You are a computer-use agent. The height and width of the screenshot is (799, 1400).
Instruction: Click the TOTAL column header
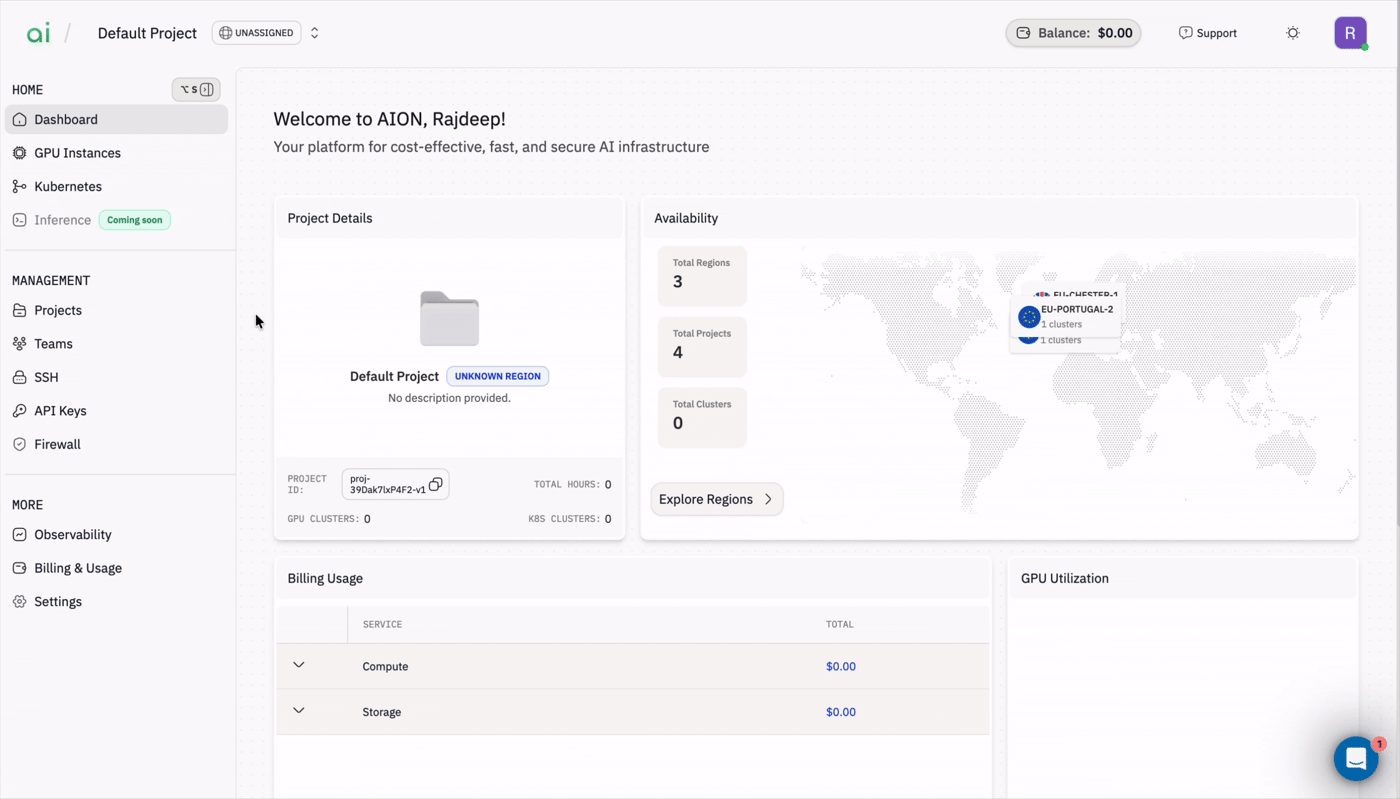pyautogui.click(x=840, y=624)
